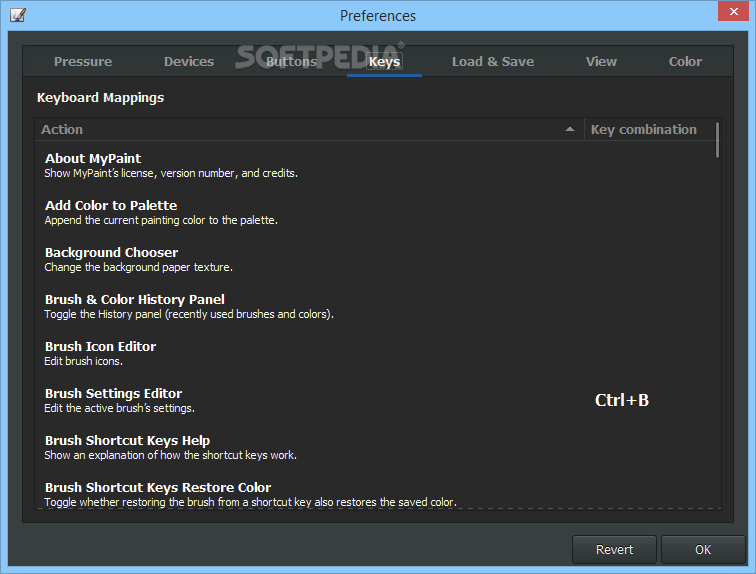
Task: Open the Devices tab
Action: click(189, 62)
